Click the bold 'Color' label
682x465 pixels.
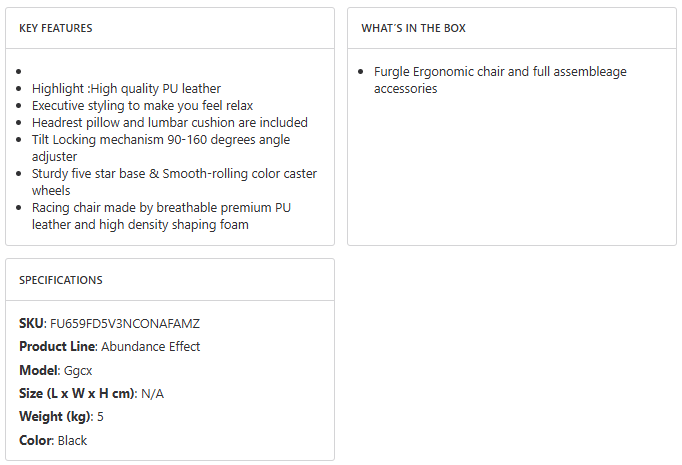(x=36, y=440)
